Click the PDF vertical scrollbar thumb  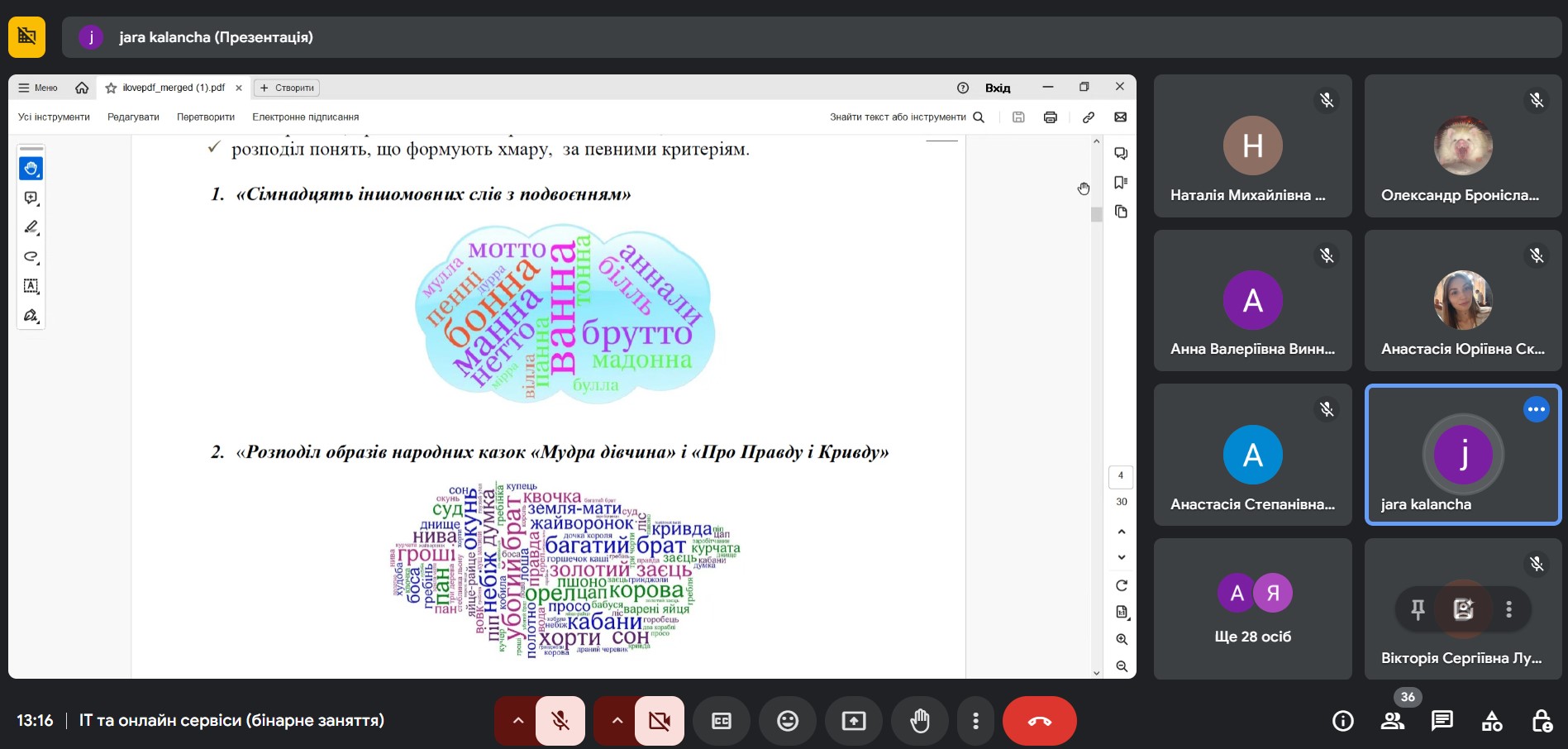pyautogui.click(x=1097, y=215)
